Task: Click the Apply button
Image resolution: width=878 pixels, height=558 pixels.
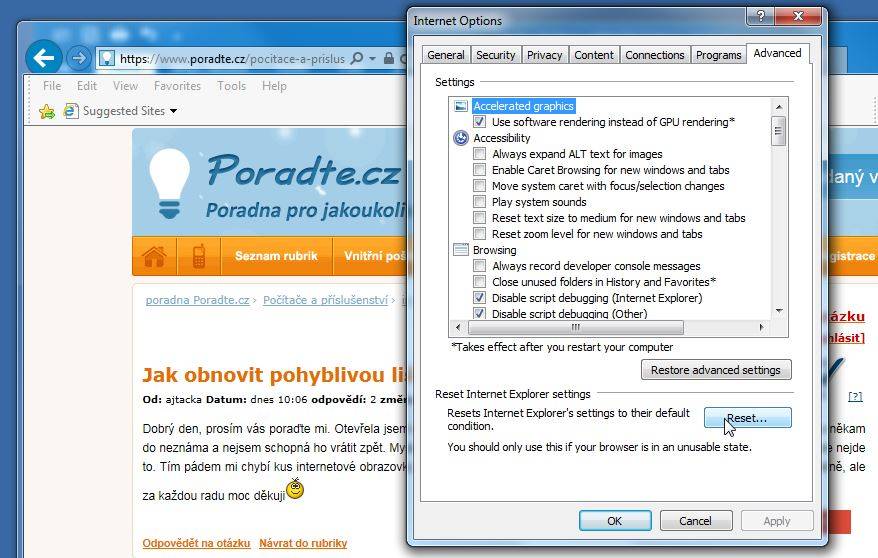Action: point(777,521)
